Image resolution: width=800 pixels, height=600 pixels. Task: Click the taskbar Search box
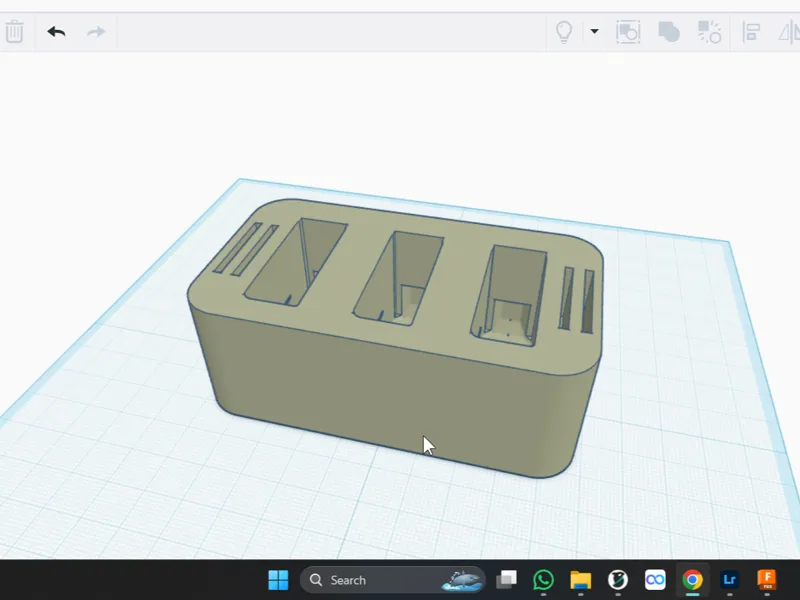coord(392,580)
